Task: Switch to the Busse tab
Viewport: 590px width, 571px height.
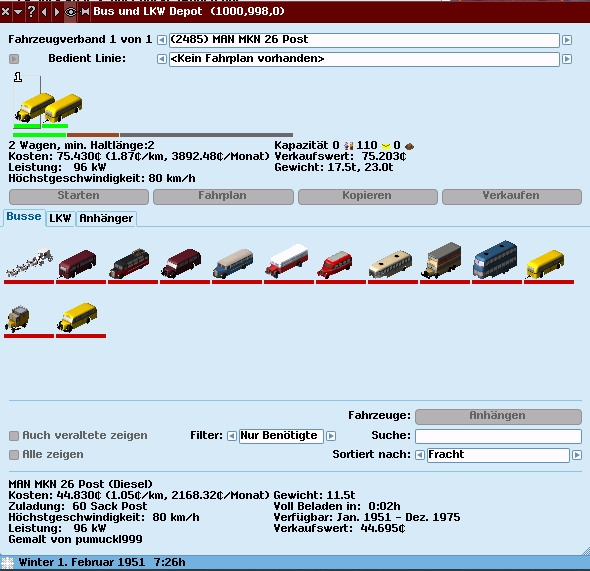Action: [x=24, y=217]
